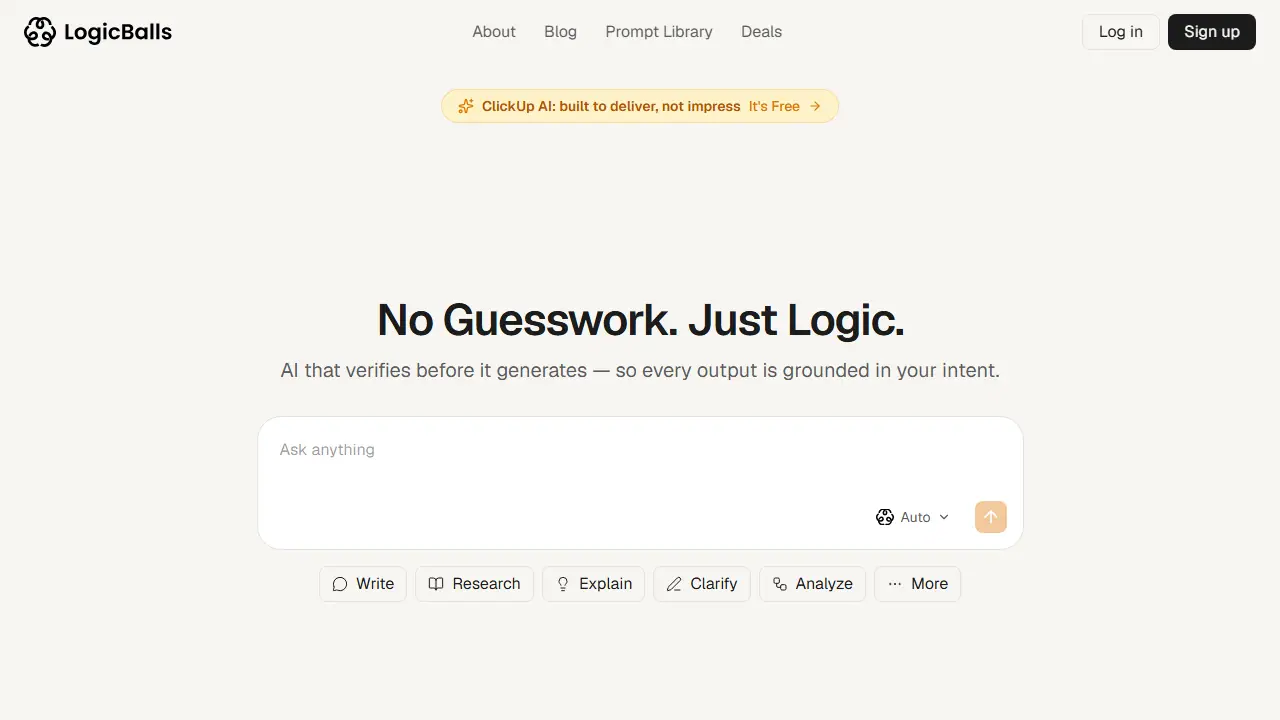The height and width of the screenshot is (720, 1280).
Task: Click the LogicBalls brand name text
Action: pyautogui.click(x=118, y=32)
